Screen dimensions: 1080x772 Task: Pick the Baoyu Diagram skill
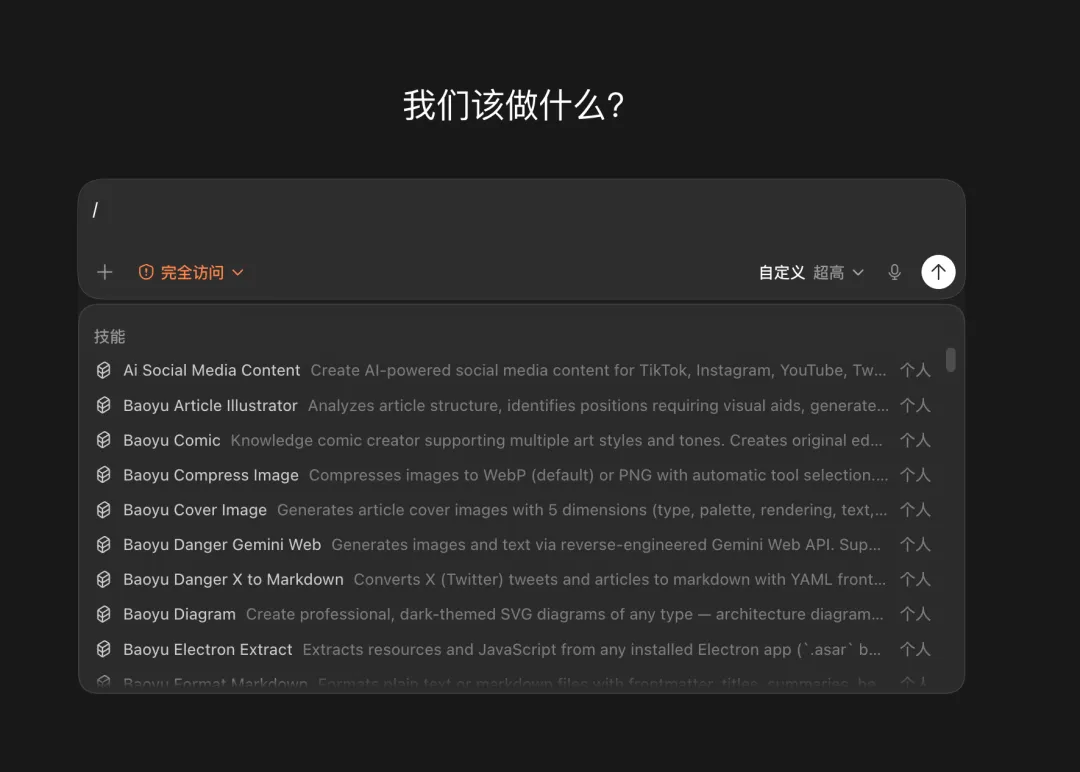pos(513,614)
